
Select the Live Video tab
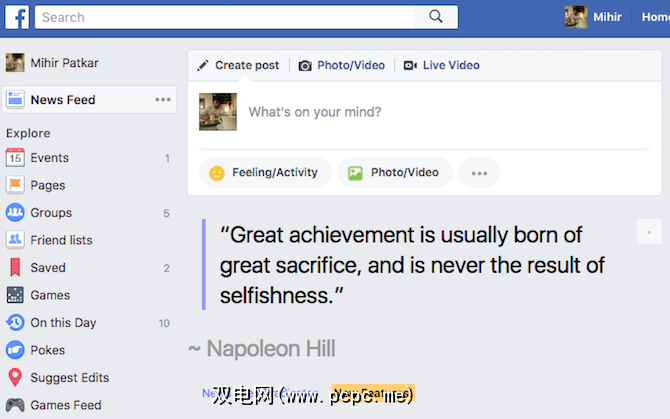click(x=451, y=65)
